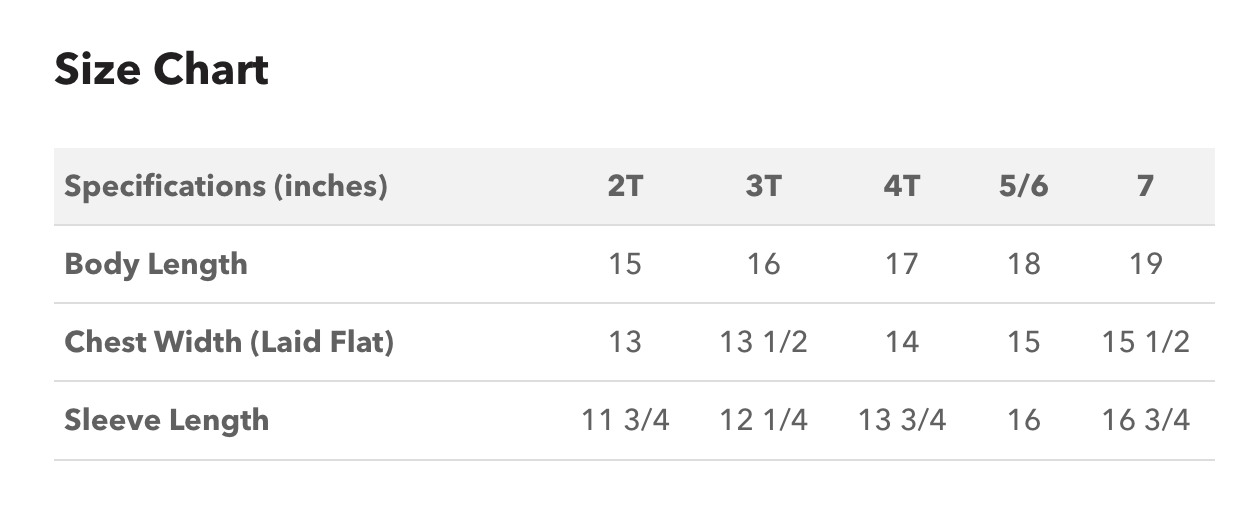Click the Body Length row label

click(x=155, y=265)
